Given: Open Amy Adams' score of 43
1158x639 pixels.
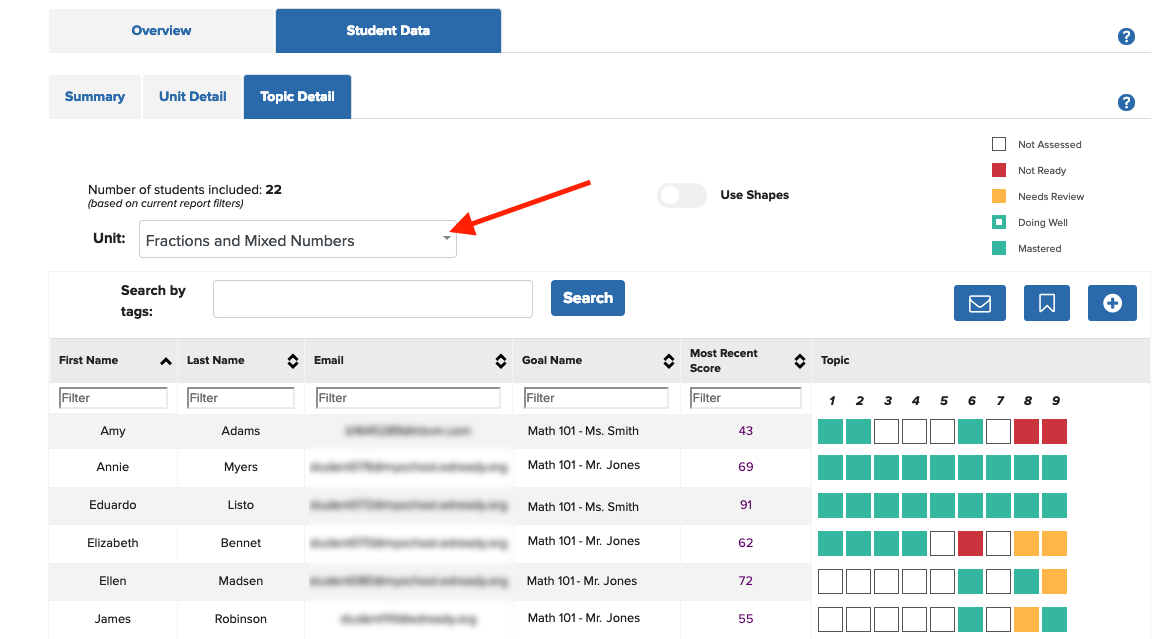Looking at the screenshot, I should pyautogui.click(x=745, y=429).
